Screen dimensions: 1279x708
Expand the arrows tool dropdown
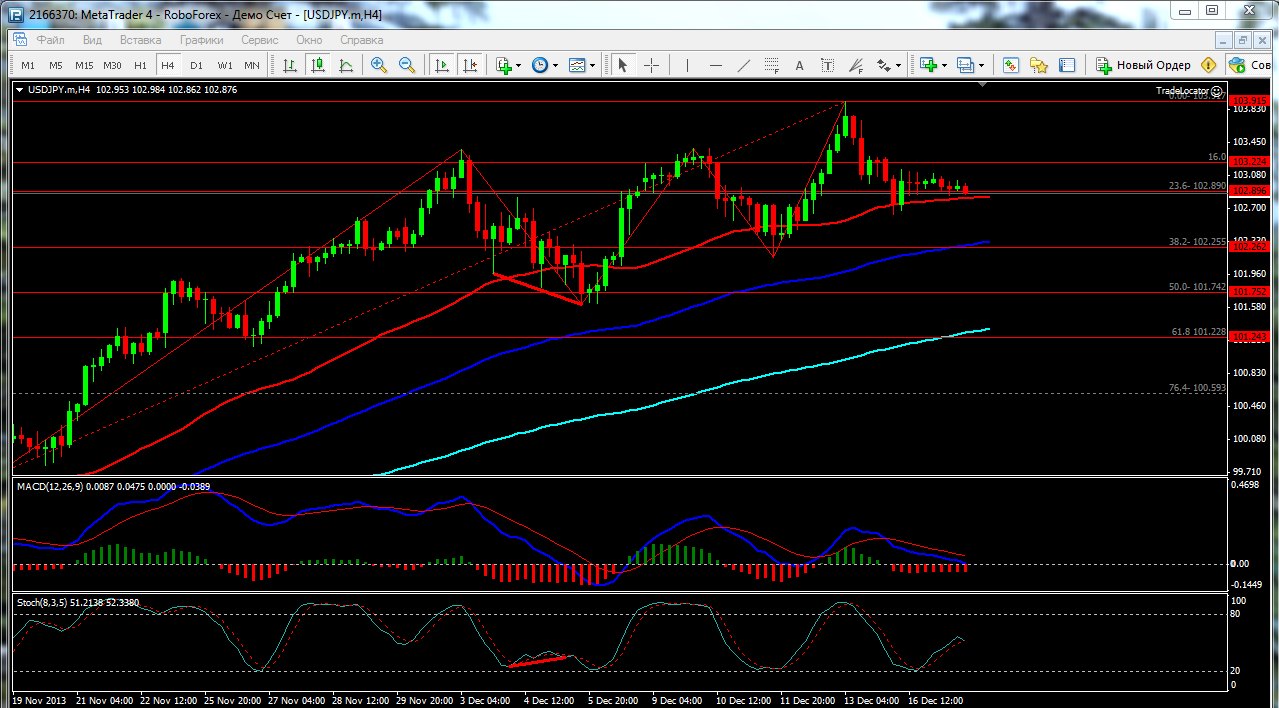pos(898,66)
